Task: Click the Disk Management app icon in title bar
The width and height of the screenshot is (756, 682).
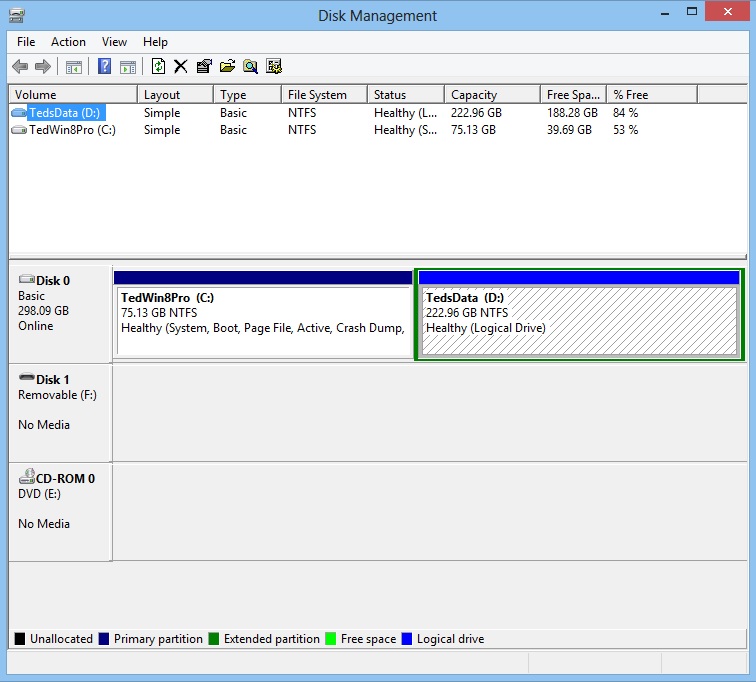Action: click(x=17, y=15)
